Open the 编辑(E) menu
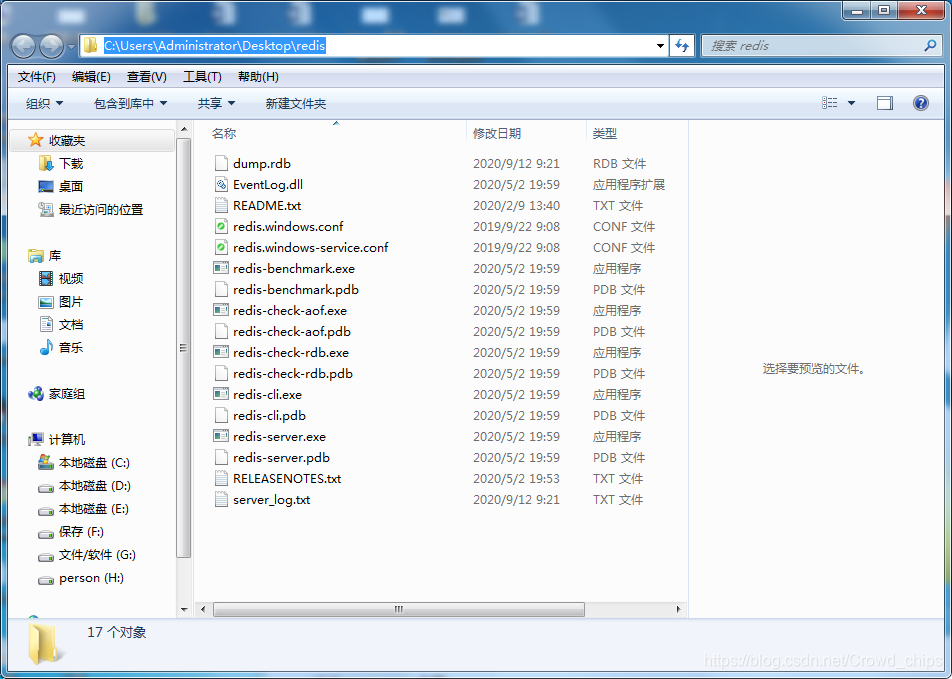The width and height of the screenshot is (952, 679). (x=91, y=77)
